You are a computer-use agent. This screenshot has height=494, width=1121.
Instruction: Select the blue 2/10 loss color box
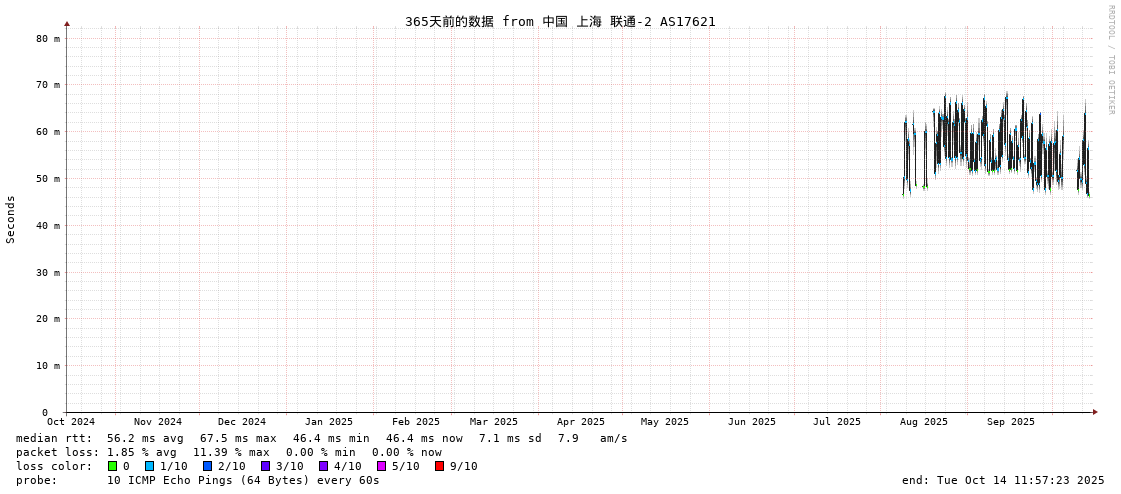pos(207,466)
